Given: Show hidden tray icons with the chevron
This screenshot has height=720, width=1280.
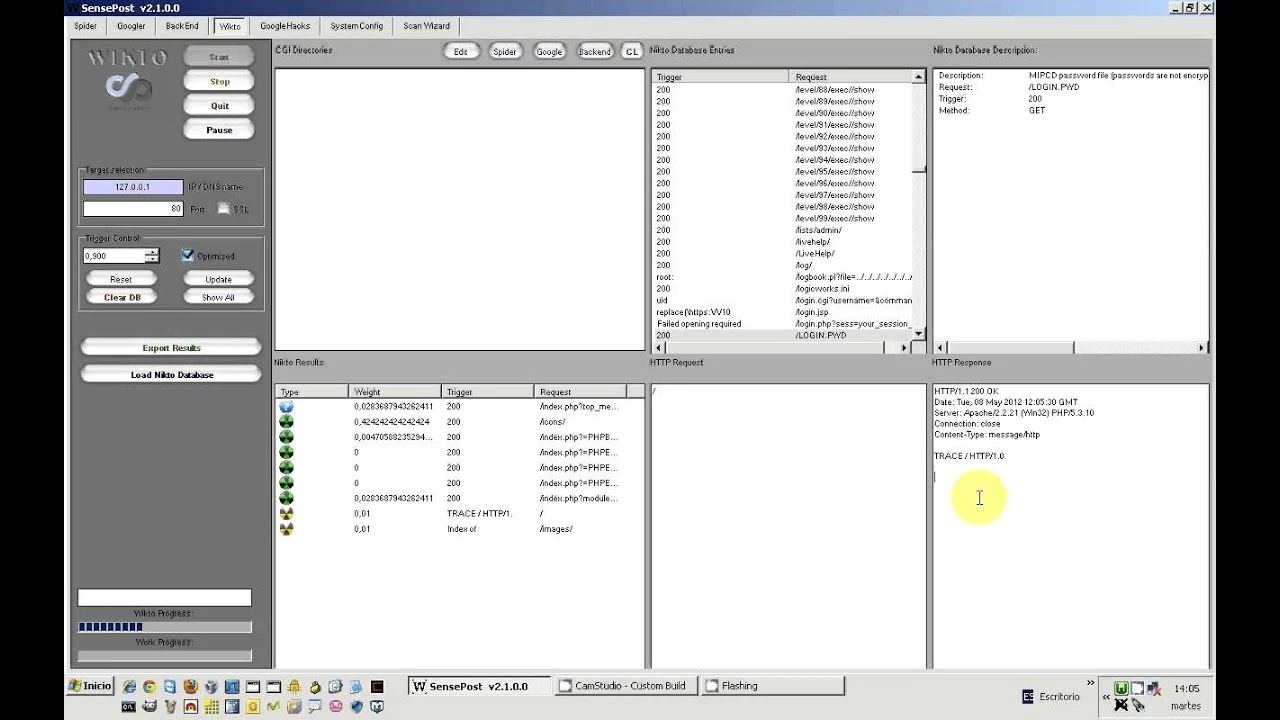Looking at the screenshot, I should (1106, 697).
